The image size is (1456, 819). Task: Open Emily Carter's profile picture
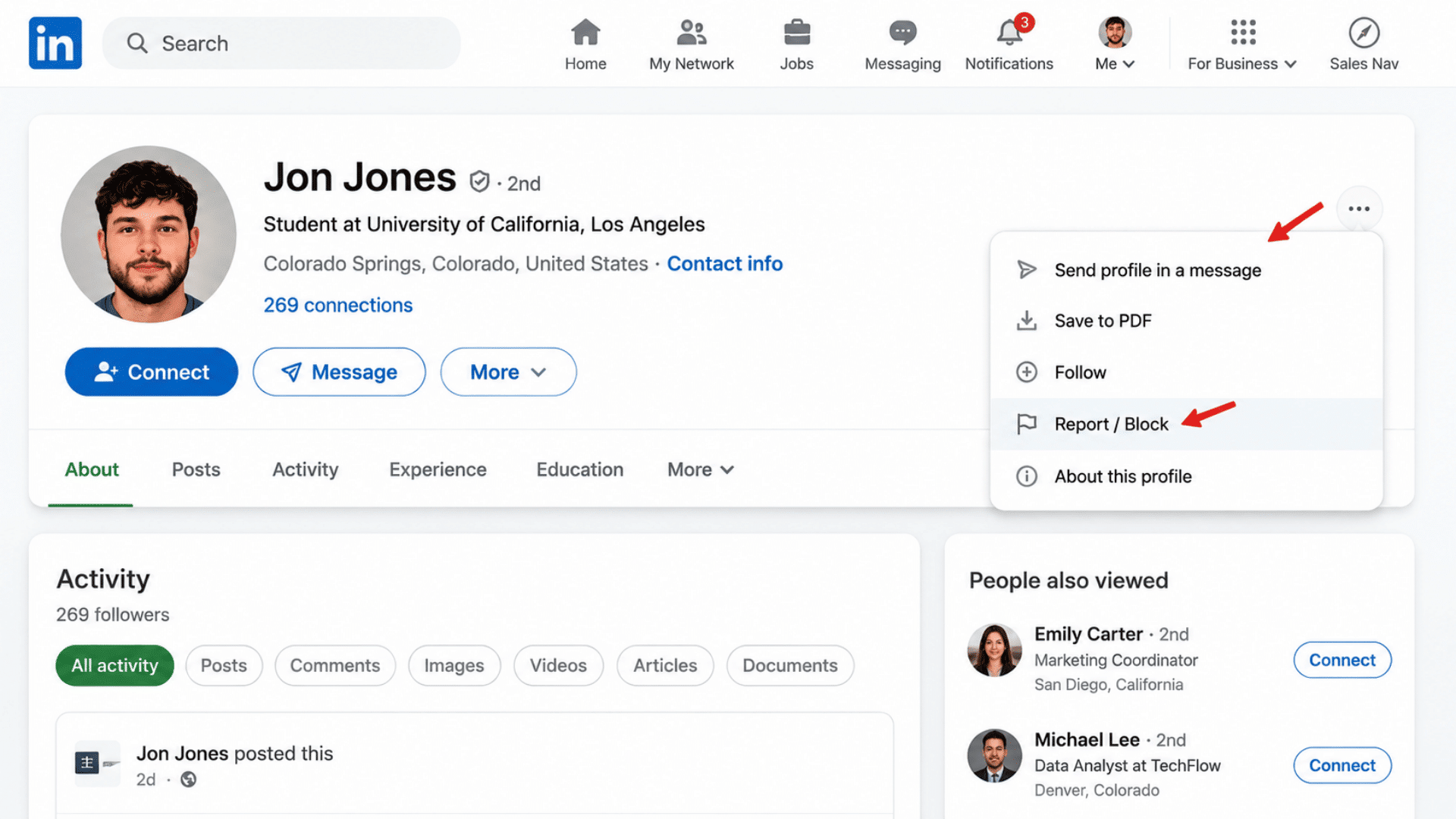pyautogui.click(x=994, y=651)
